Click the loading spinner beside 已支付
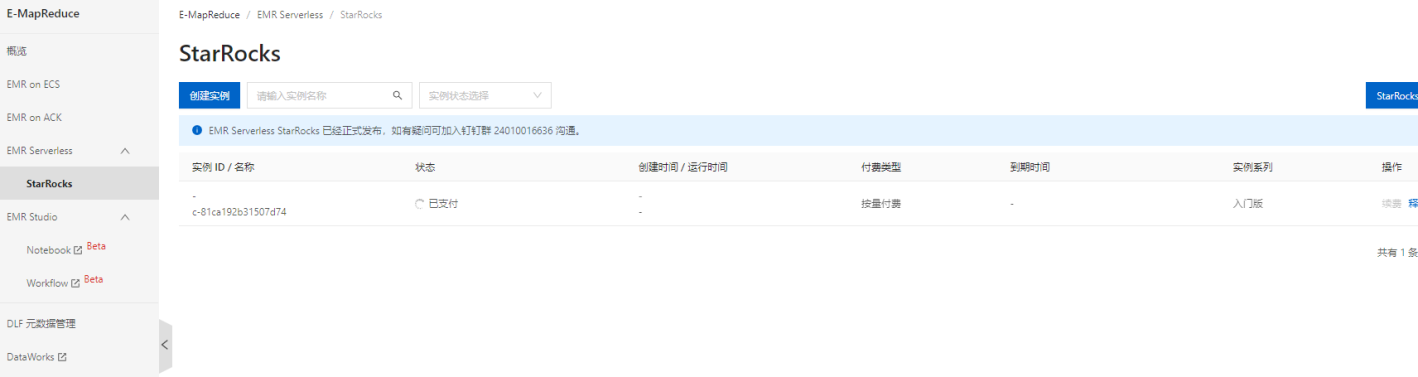 click(x=420, y=204)
